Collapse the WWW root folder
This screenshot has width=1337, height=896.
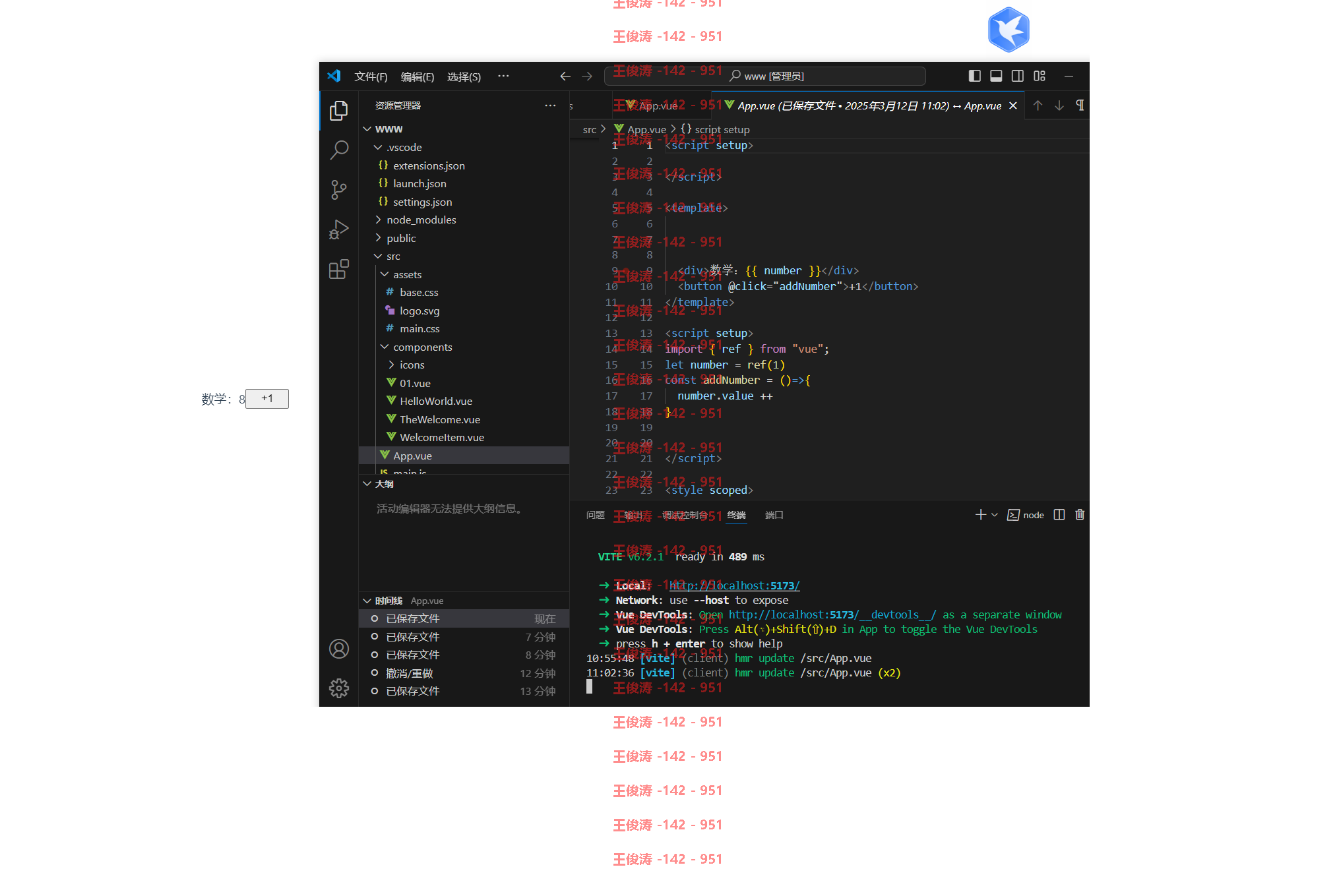pyautogui.click(x=464, y=129)
